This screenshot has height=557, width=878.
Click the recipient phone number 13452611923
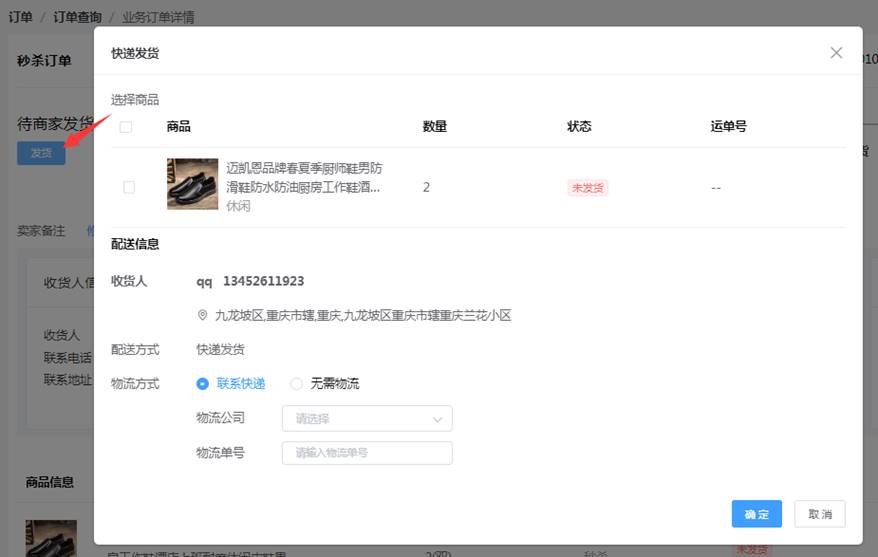[263, 281]
